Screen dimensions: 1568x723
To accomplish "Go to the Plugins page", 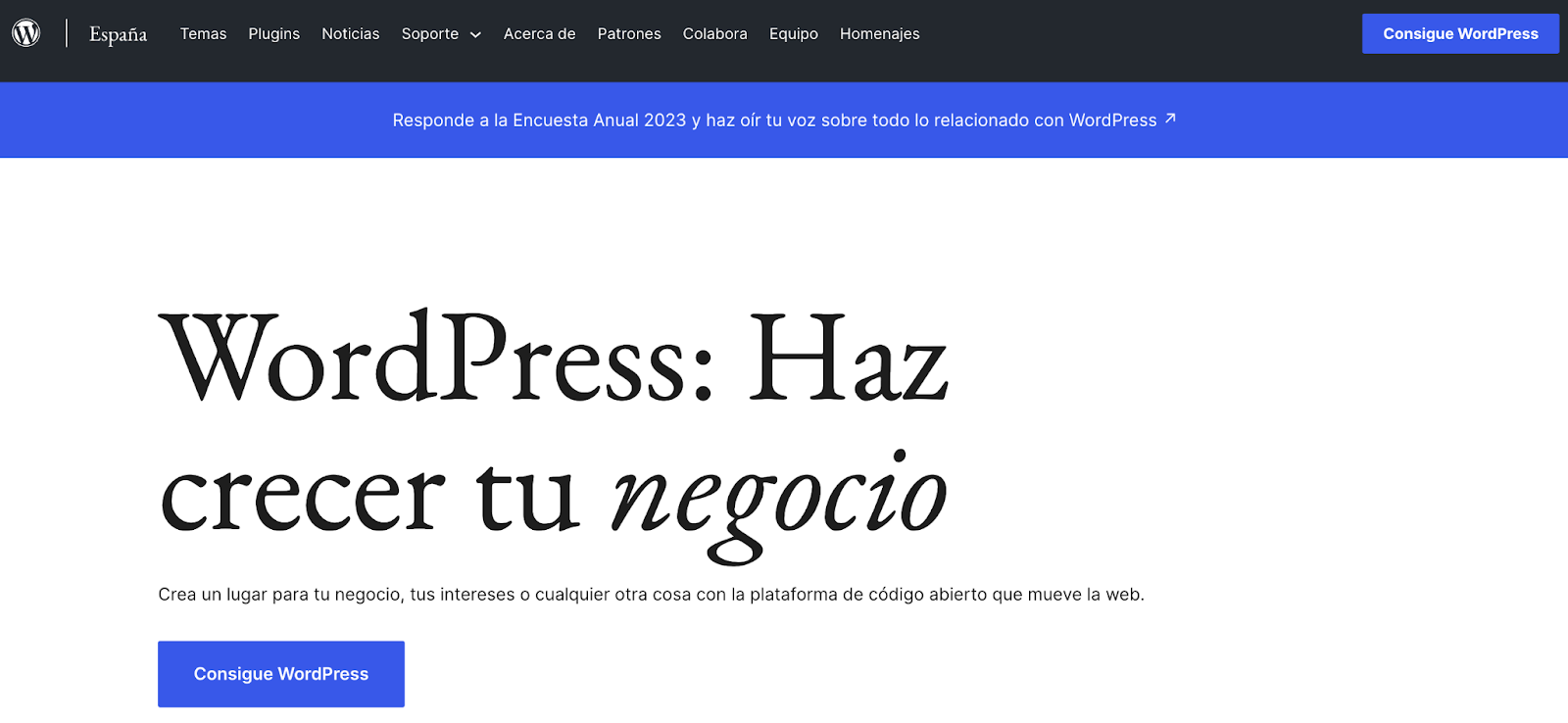I will 274,33.
